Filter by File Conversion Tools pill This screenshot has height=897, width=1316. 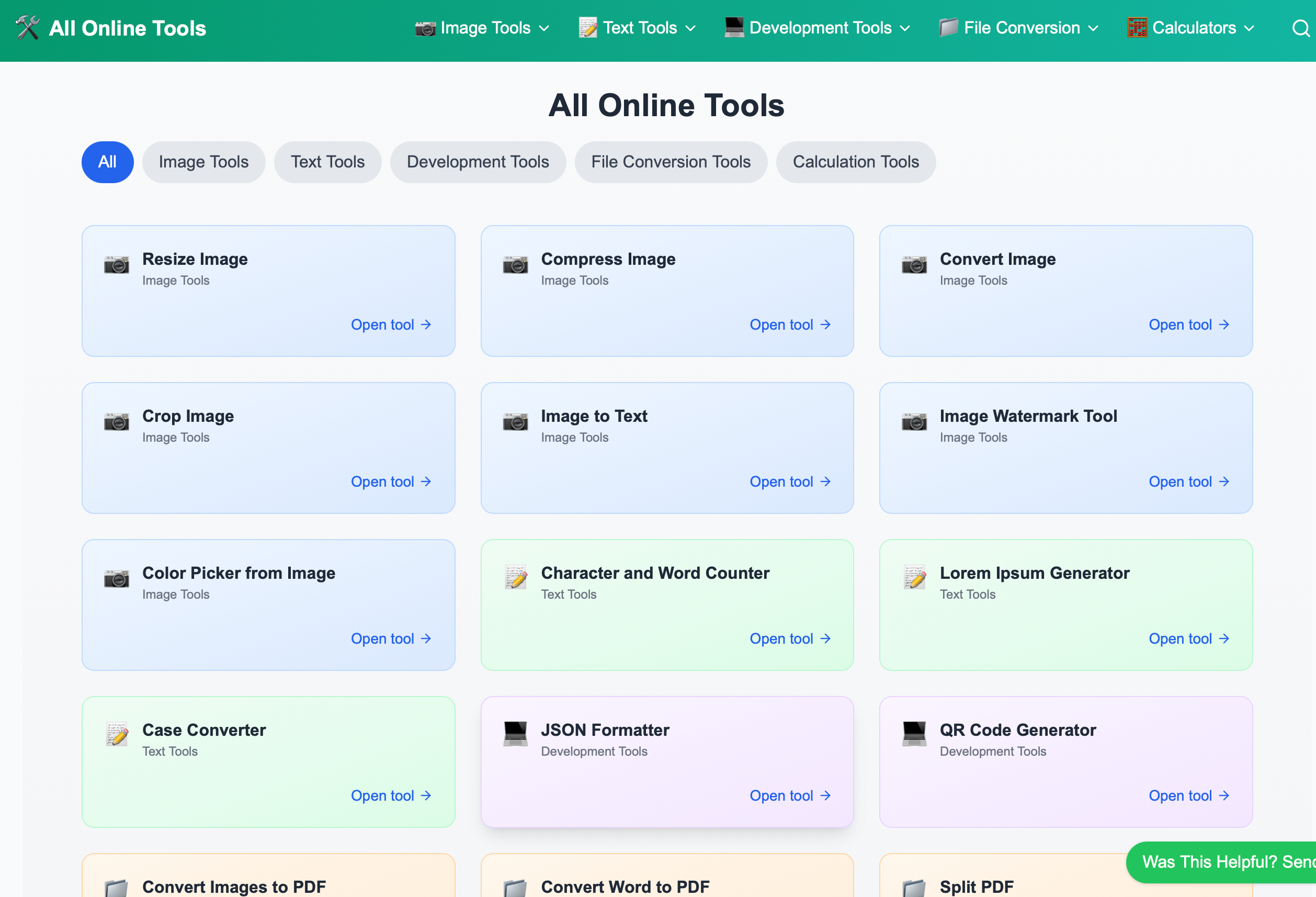[x=671, y=162]
